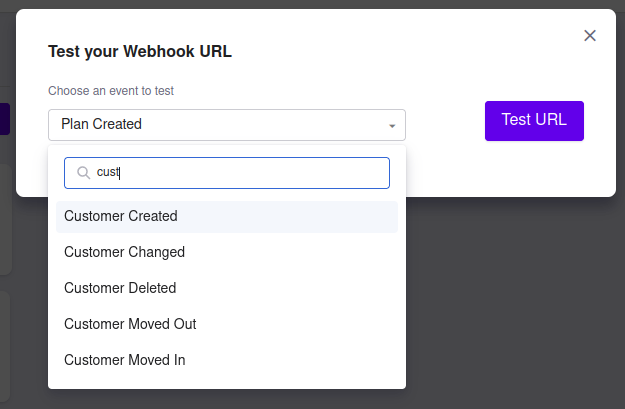
Task: Open the Plan Created event combo box
Action: tap(226, 125)
